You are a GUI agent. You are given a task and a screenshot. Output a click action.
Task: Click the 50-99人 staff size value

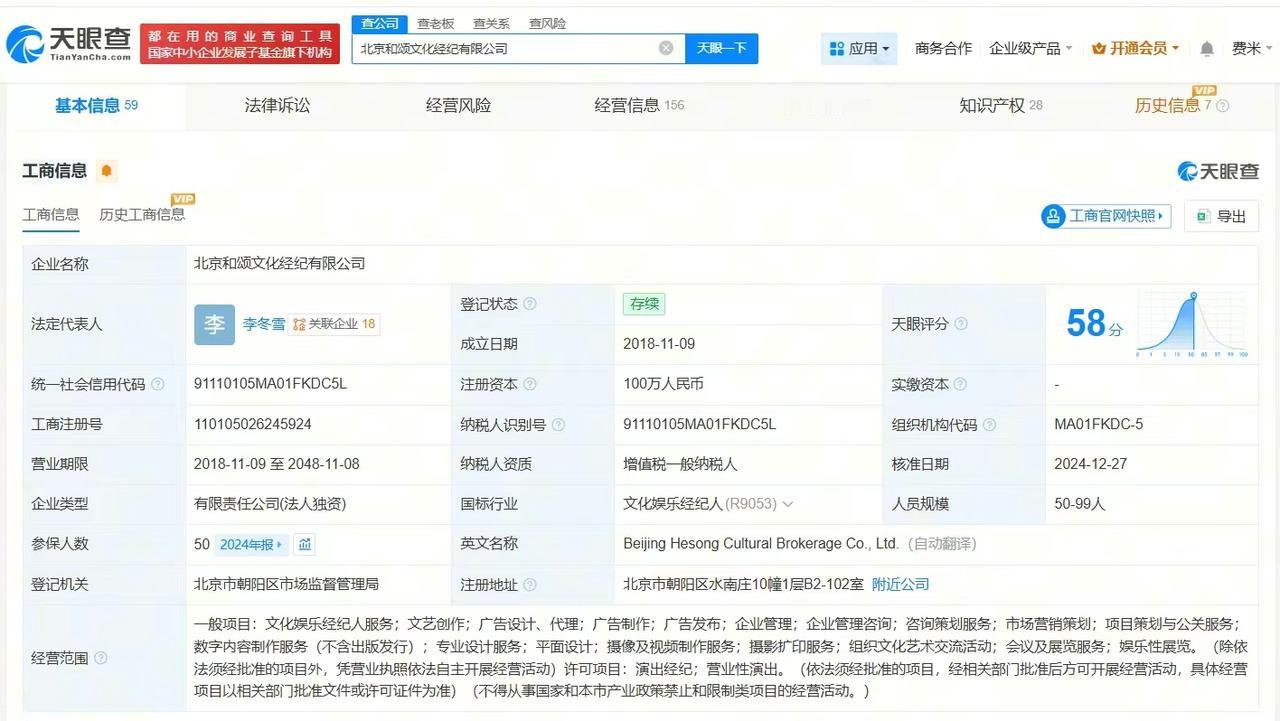point(1080,504)
